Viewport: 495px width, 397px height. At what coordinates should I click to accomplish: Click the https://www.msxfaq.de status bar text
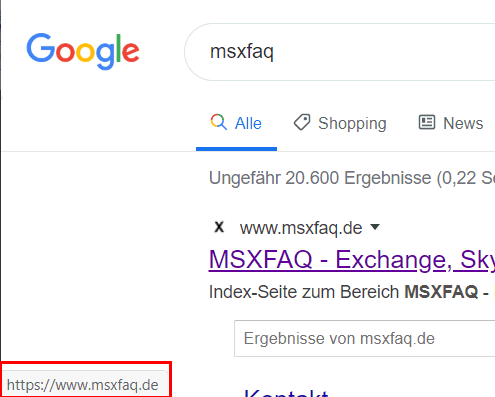pyautogui.click(x=82, y=385)
